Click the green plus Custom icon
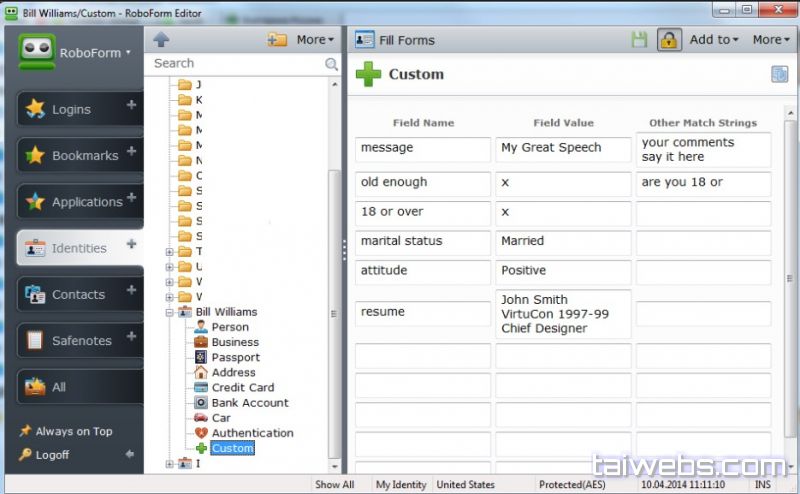This screenshot has width=800, height=494. [368, 75]
